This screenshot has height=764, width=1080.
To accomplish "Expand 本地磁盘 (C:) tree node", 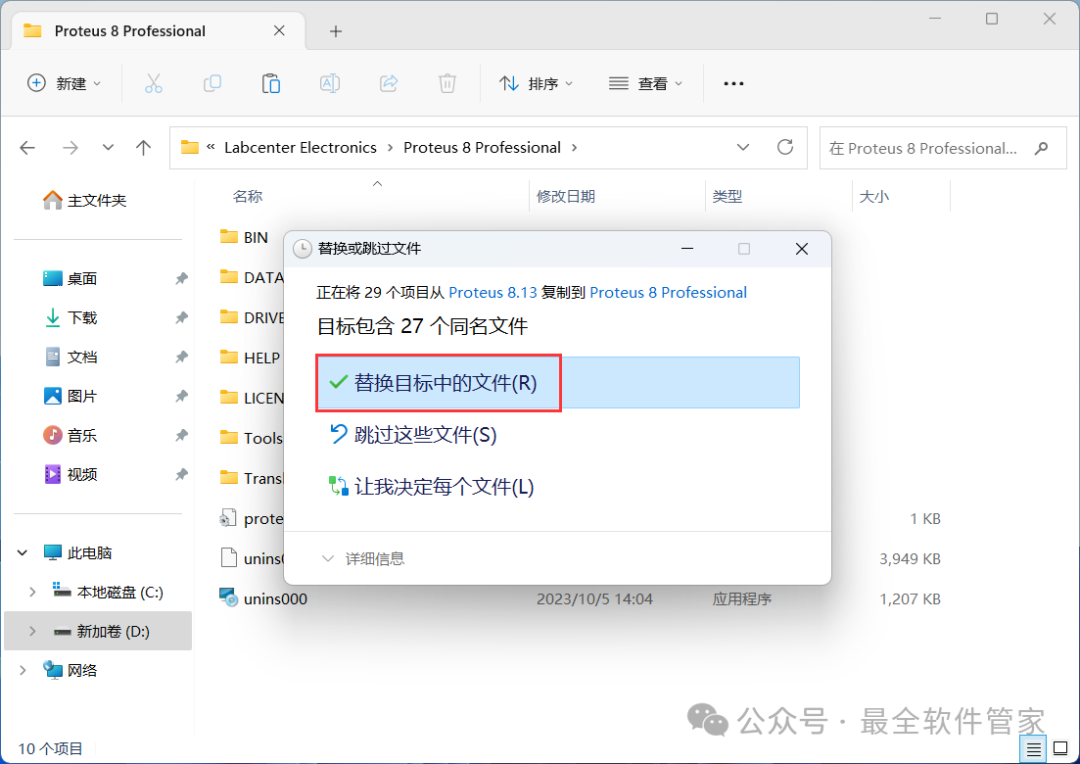I will pos(32,592).
